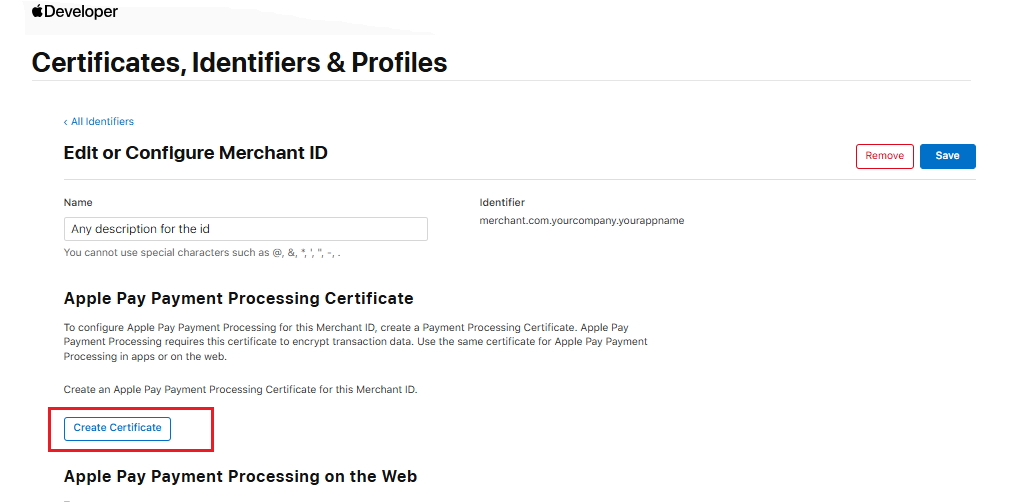Open the Developer home link
The height and width of the screenshot is (504, 1021).
(82, 12)
